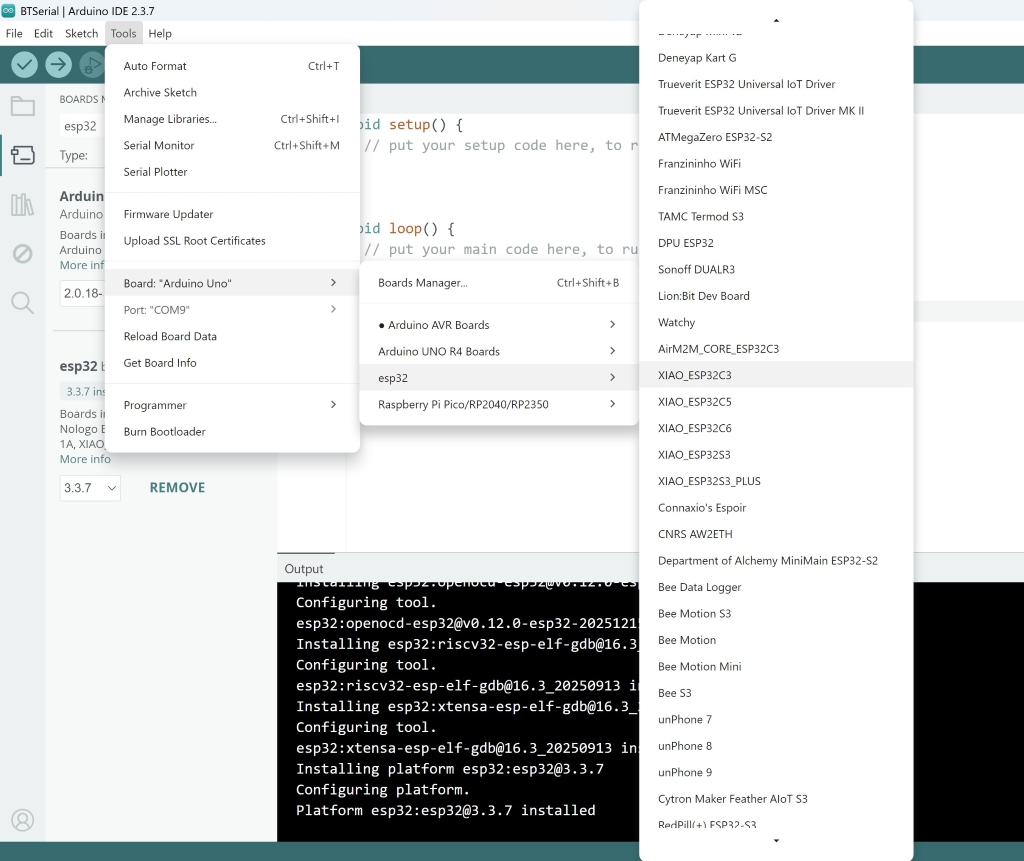Open Boards Manager... entry
1024x861 pixels.
click(x=499, y=283)
